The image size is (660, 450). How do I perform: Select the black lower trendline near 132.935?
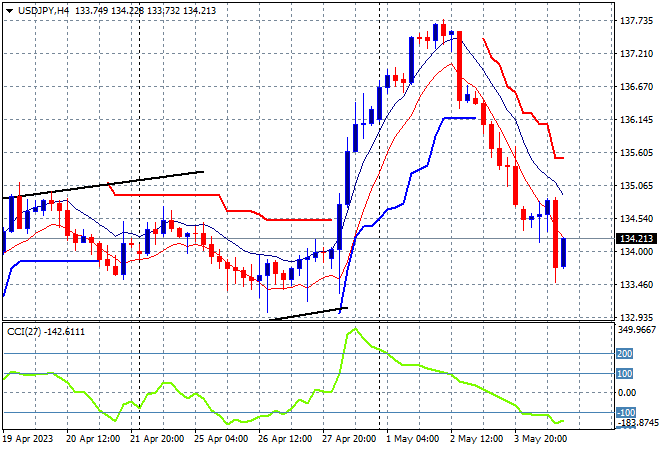pyautogui.click(x=309, y=314)
